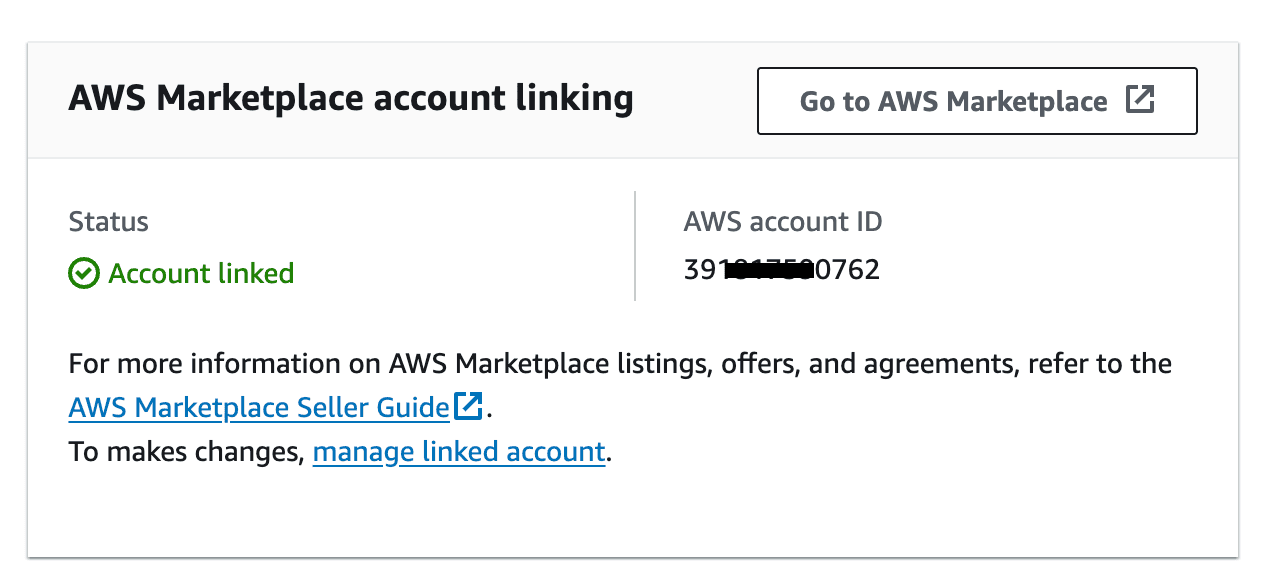Select the partially hidden AWS account ID number
Screen dimensions: 1262x578
tap(781, 268)
